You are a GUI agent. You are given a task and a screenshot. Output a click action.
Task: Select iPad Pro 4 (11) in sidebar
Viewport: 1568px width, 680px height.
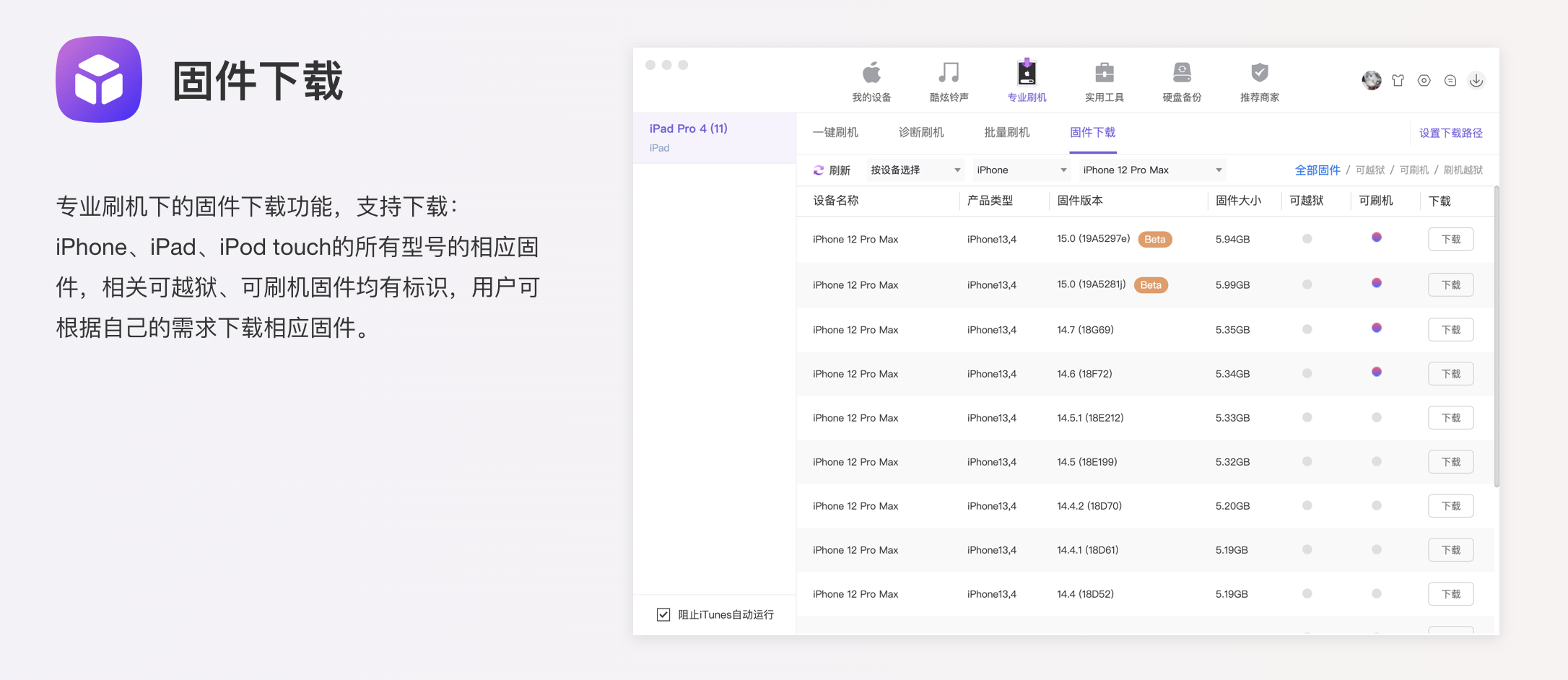tap(715, 138)
